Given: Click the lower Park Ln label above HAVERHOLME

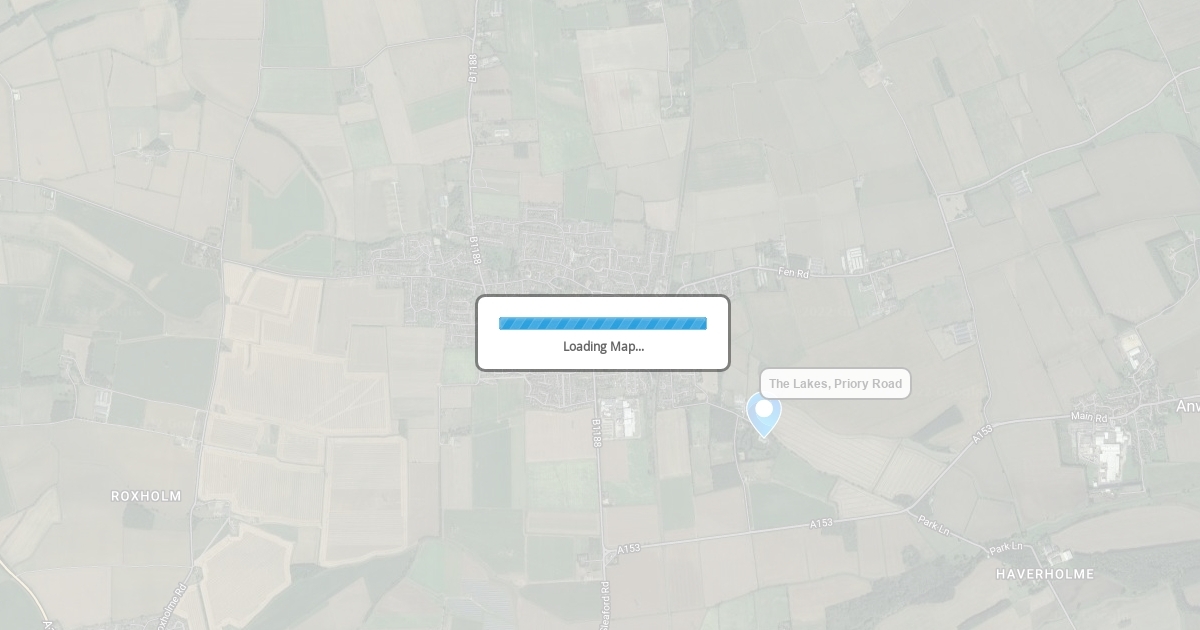Looking at the screenshot, I should point(1006,548).
